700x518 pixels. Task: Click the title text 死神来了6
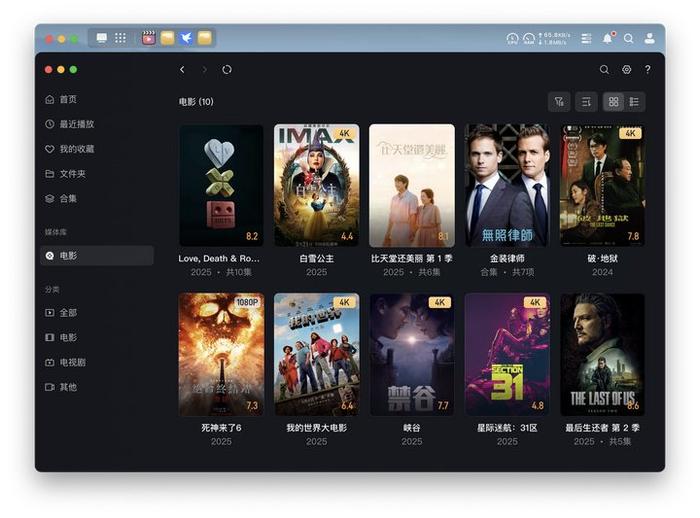coord(221,428)
